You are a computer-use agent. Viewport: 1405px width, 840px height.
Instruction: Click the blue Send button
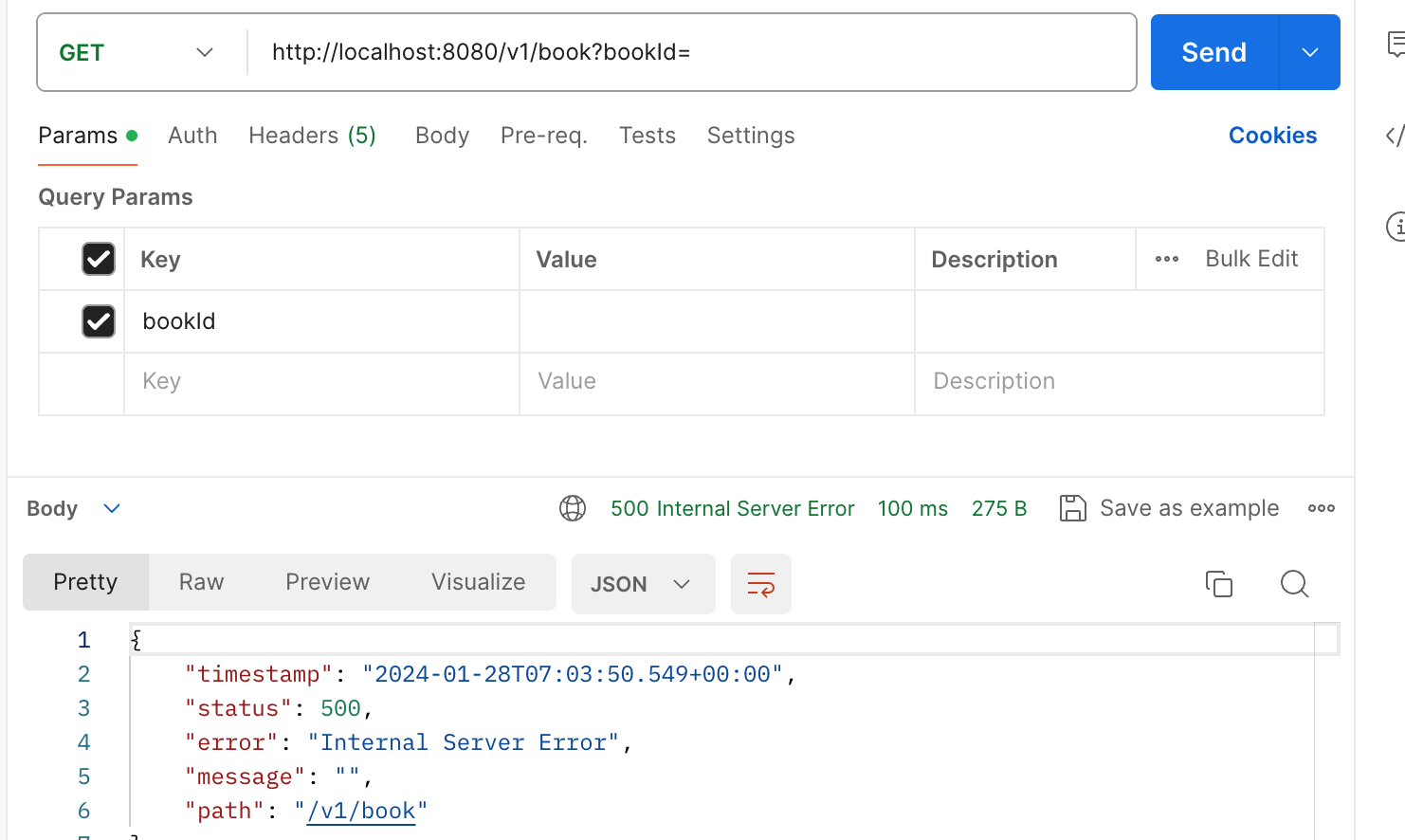pos(1213,52)
